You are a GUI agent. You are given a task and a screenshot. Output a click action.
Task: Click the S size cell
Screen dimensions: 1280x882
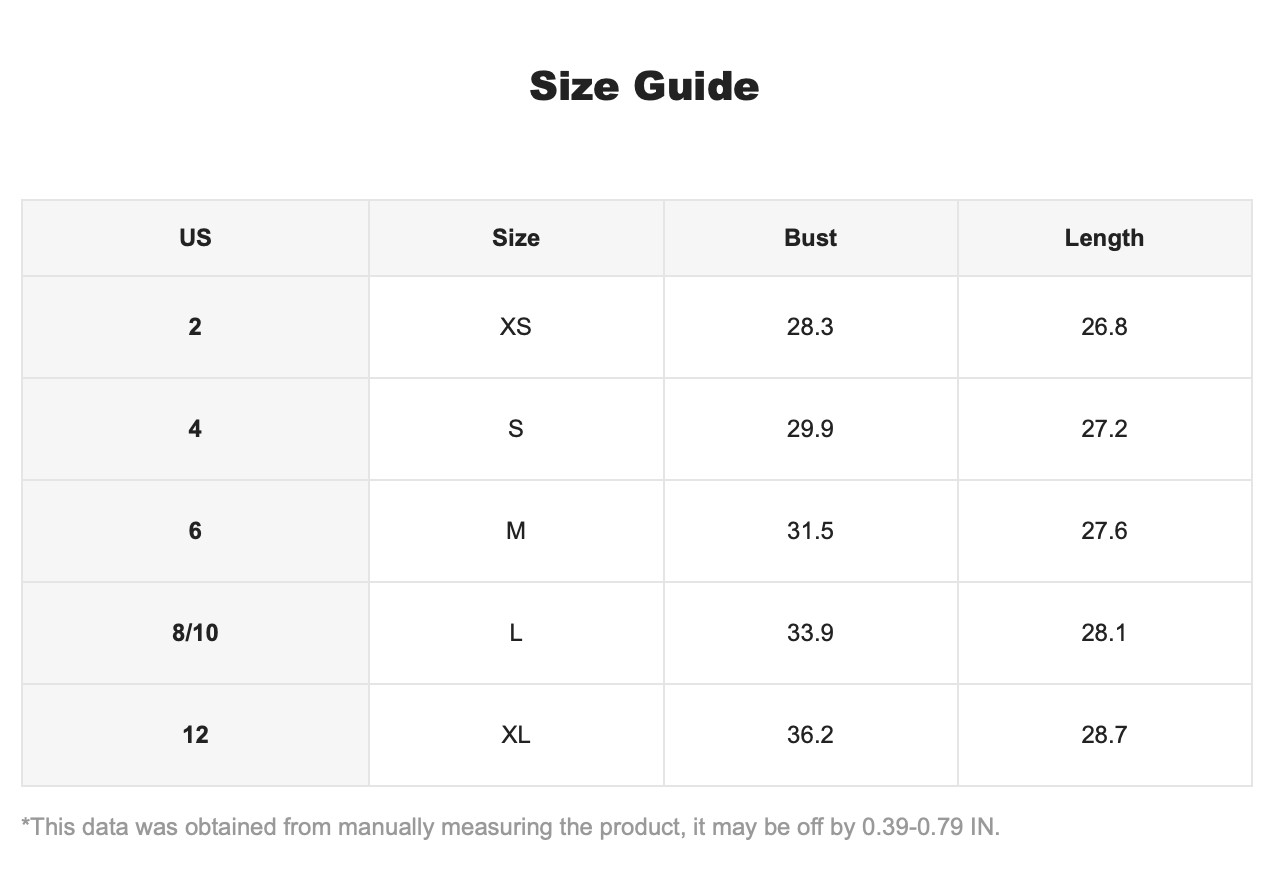coord(516,429)
